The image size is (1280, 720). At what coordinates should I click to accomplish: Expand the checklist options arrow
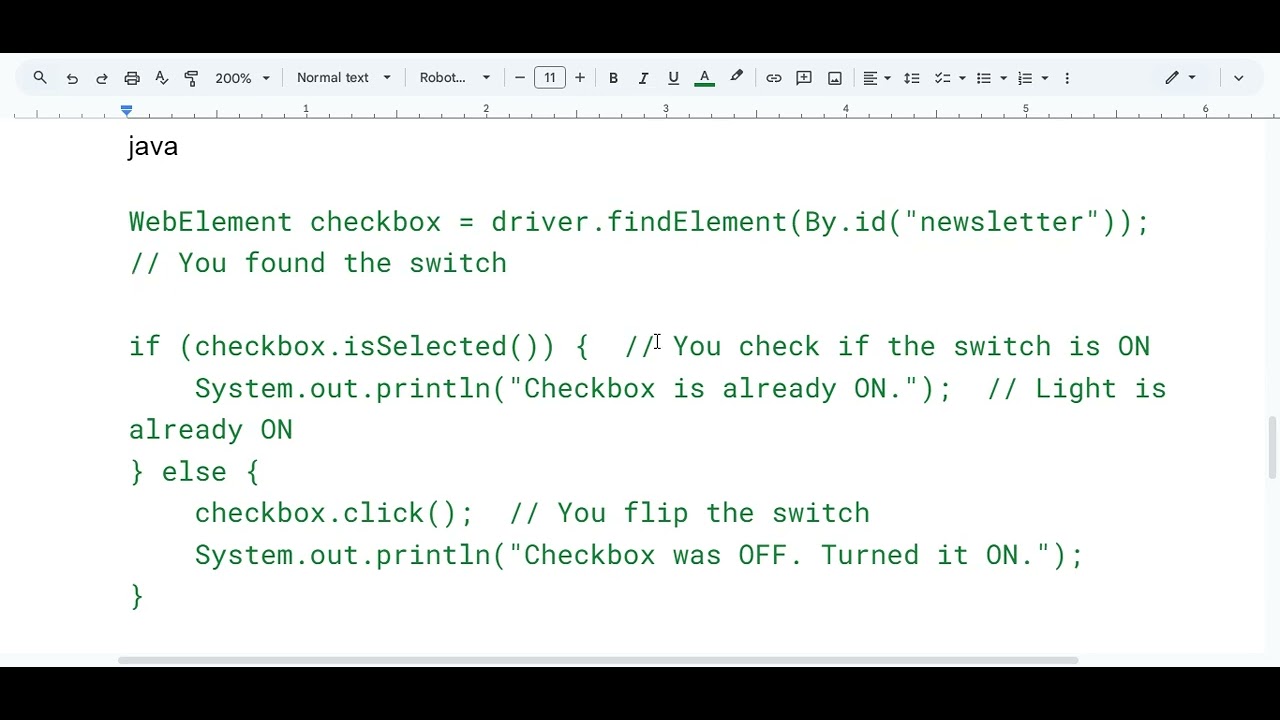(x=962, y=78)
